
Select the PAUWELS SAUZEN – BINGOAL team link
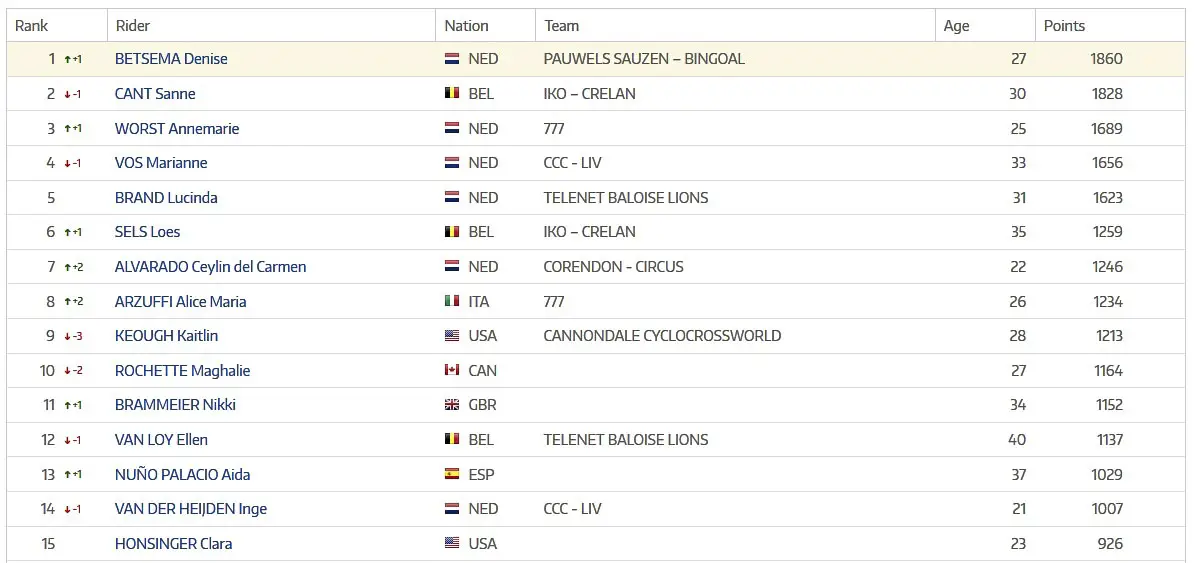644,59
